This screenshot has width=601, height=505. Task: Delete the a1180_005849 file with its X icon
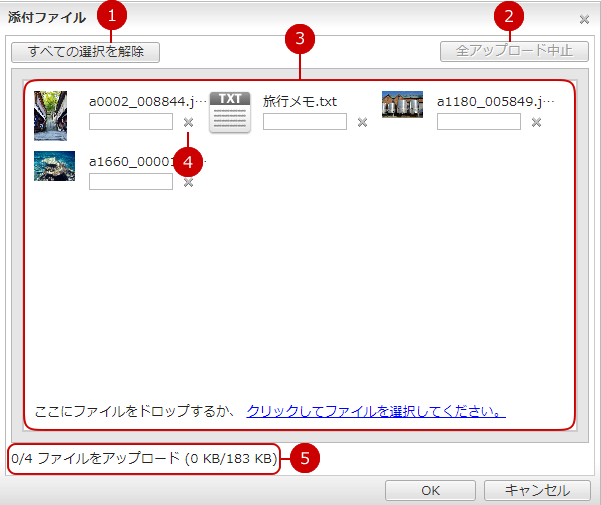(536, 122)
